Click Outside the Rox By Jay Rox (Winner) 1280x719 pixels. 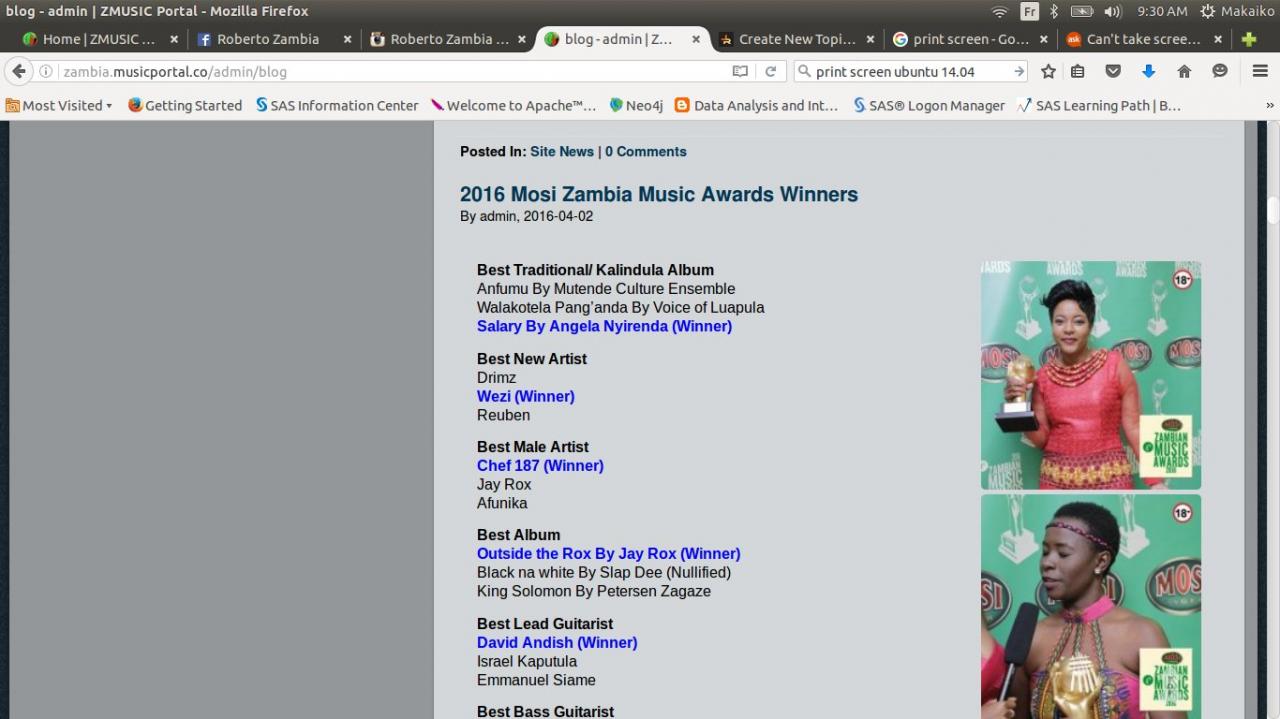(609, 553)
